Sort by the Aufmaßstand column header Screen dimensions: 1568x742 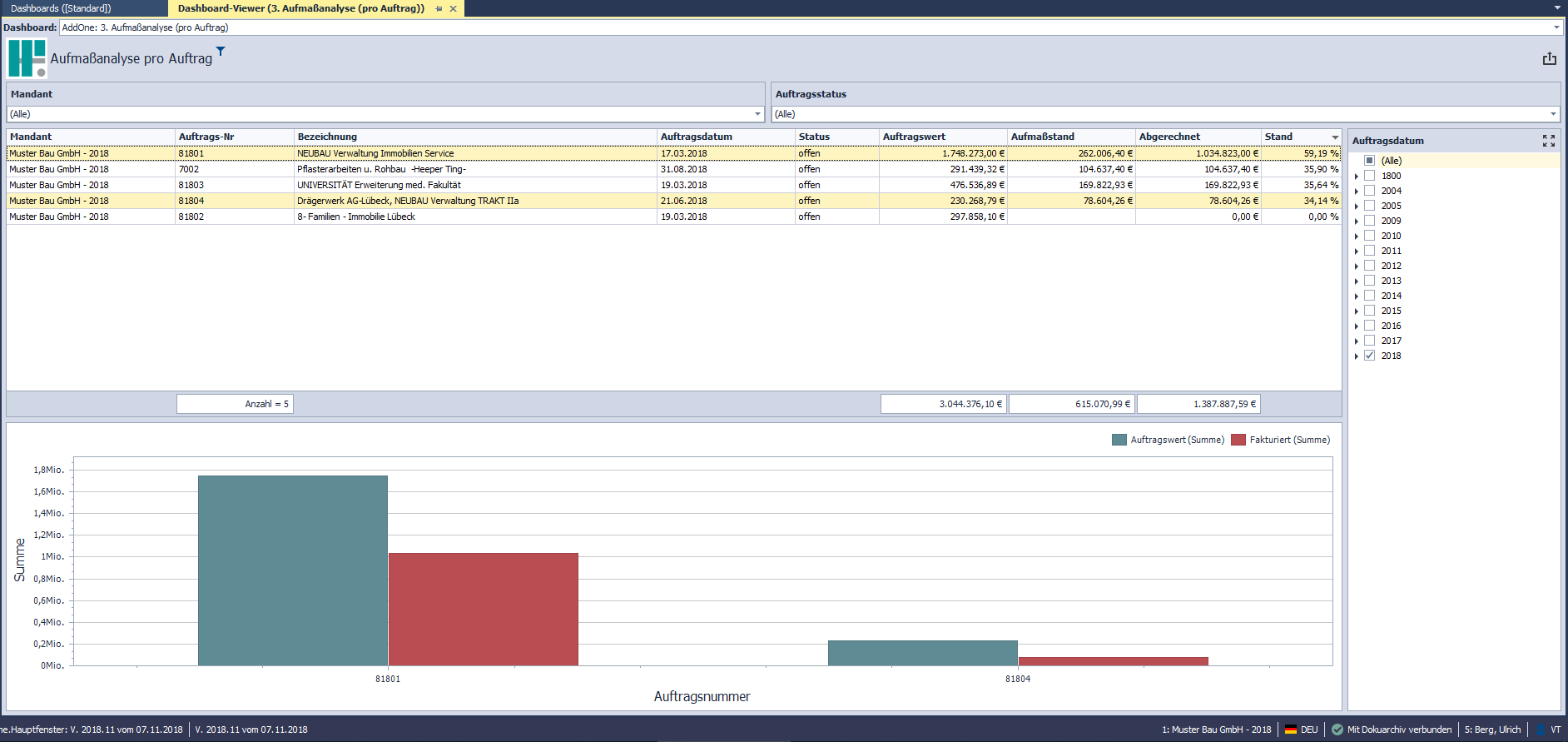(1071, 137)
